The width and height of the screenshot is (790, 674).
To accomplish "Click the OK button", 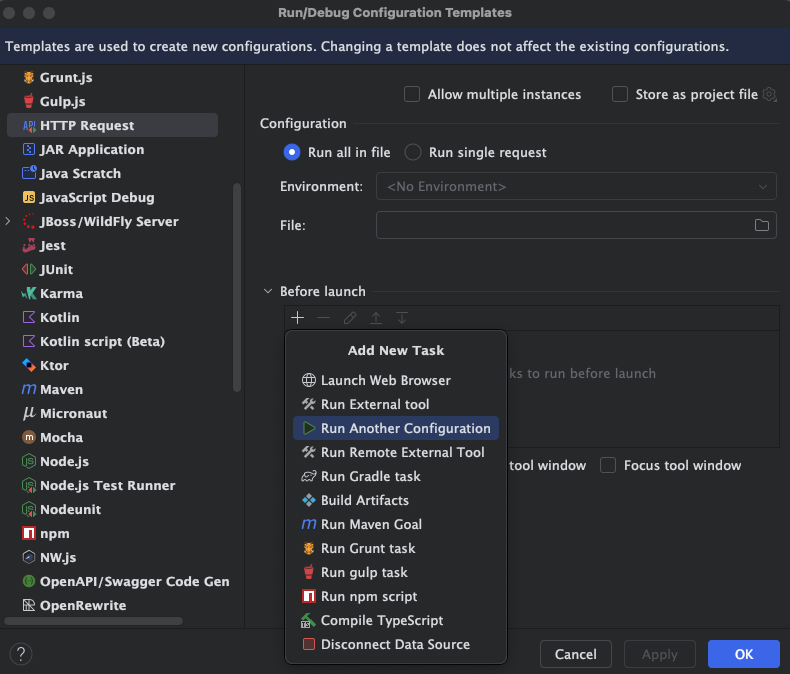I will tap(744, 654).
